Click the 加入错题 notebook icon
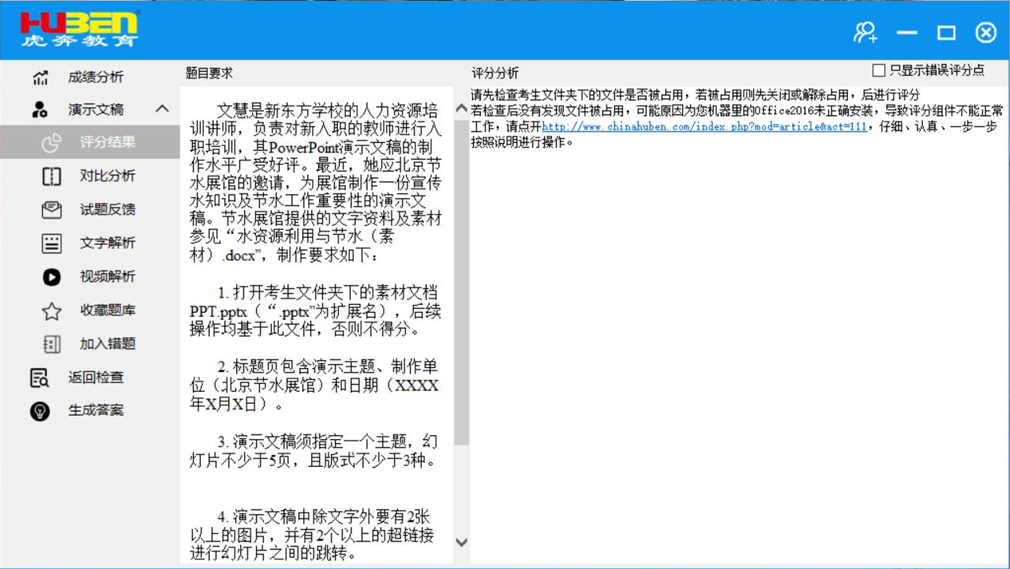This screenshot has width=1010, height=569. pyautogui.click(x=52, y=344)
